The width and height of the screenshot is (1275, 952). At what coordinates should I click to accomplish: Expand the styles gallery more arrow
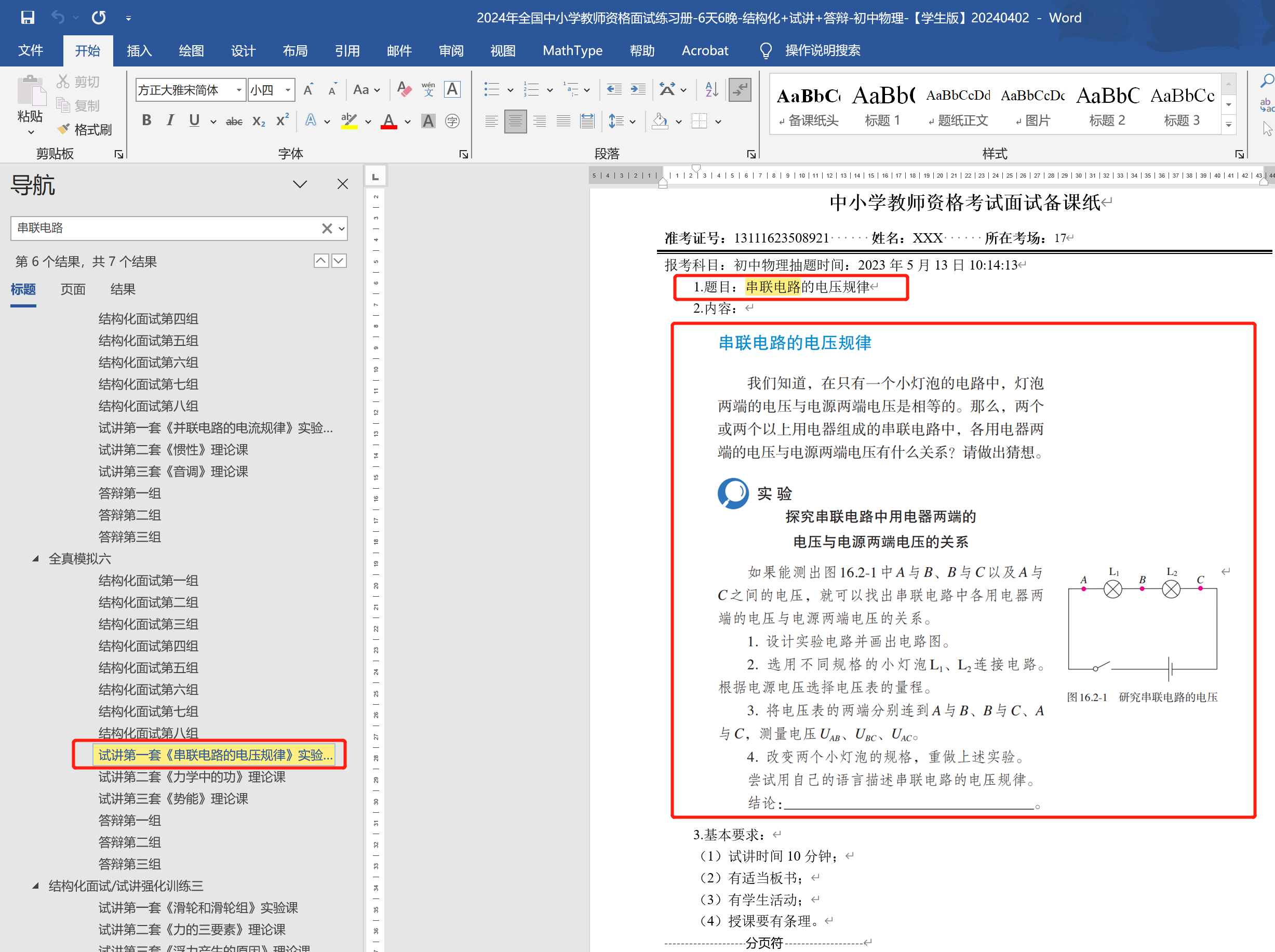click(1228, 125)
